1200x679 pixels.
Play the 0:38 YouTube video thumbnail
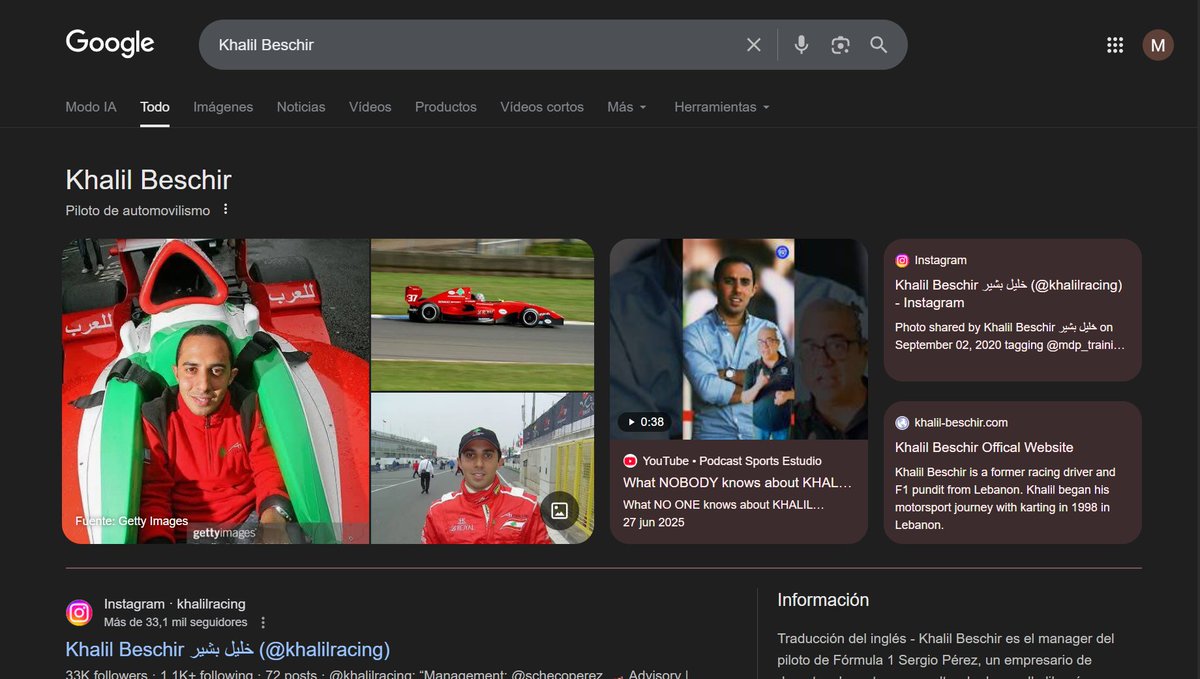pos(739,339)
